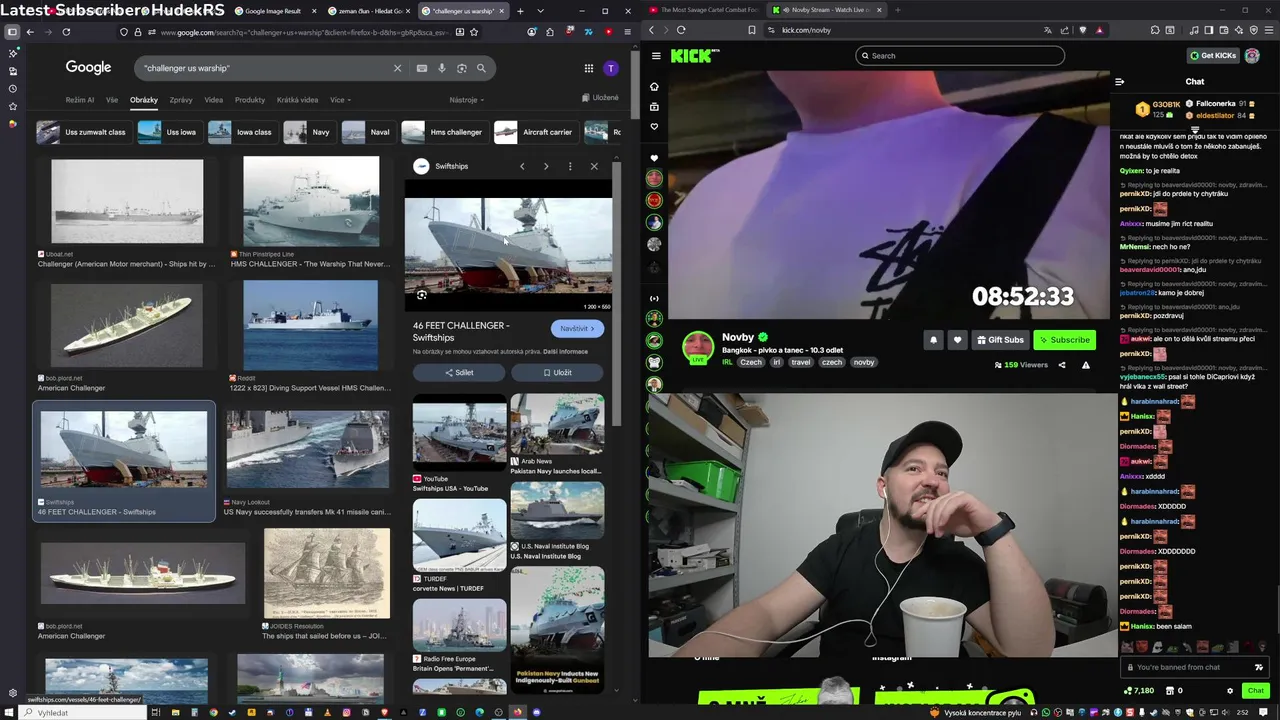Click the green Subscribe button

(1064, 340)
